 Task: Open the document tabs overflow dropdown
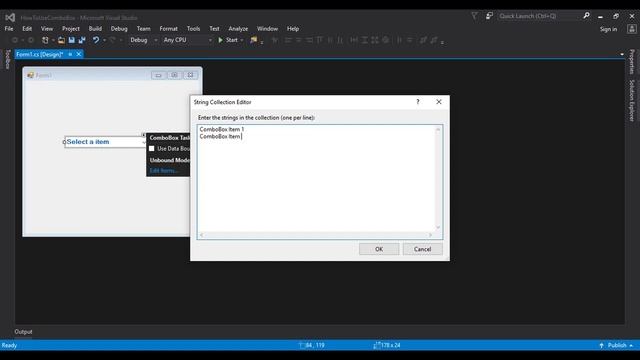point(622,54)
